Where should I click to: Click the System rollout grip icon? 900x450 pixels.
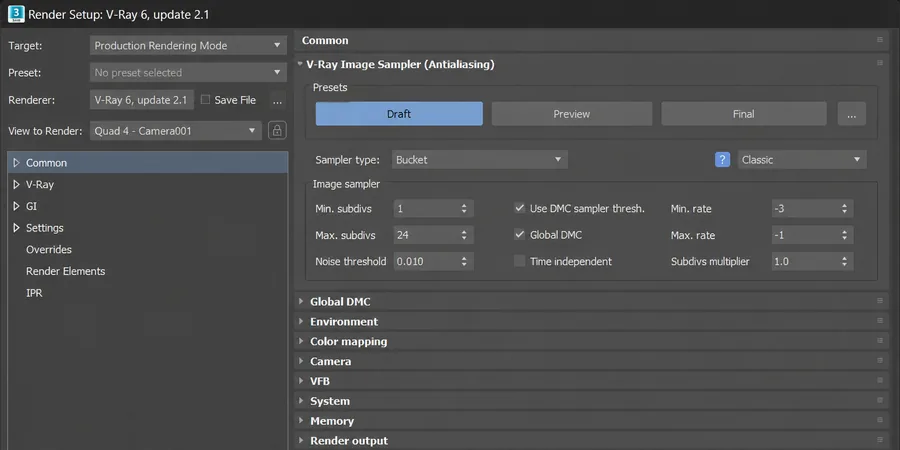879,400
